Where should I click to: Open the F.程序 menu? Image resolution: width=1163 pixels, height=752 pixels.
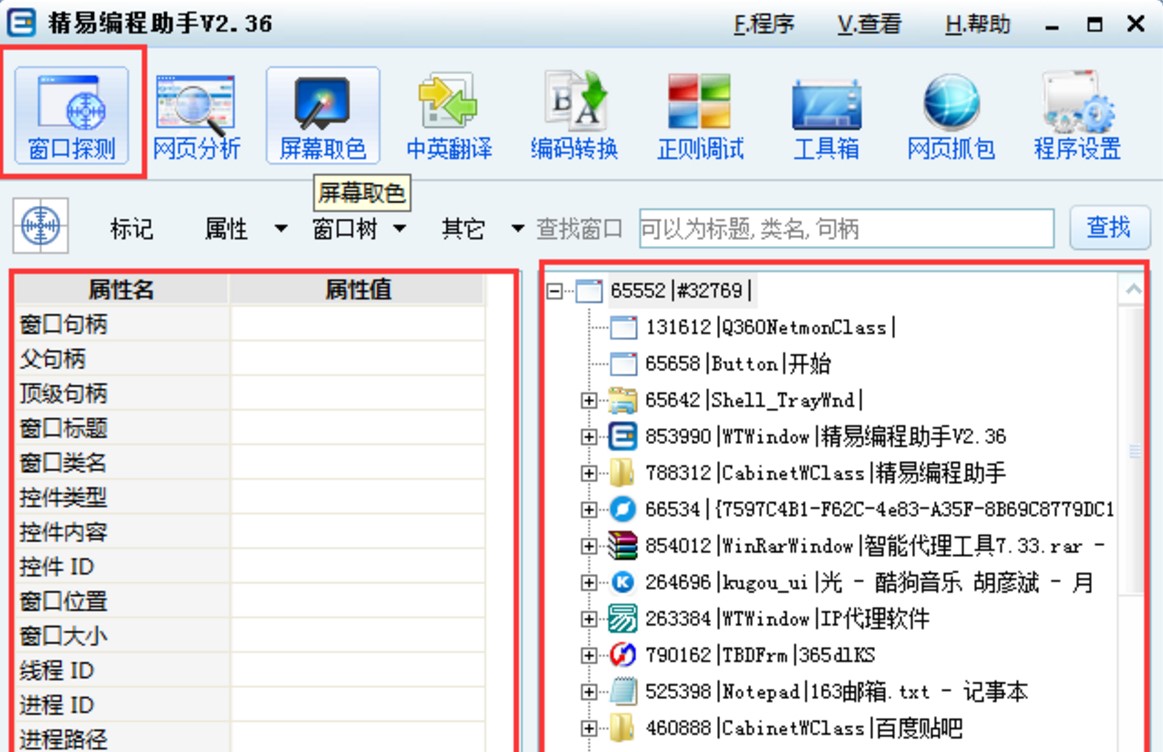tap(764, 24)
